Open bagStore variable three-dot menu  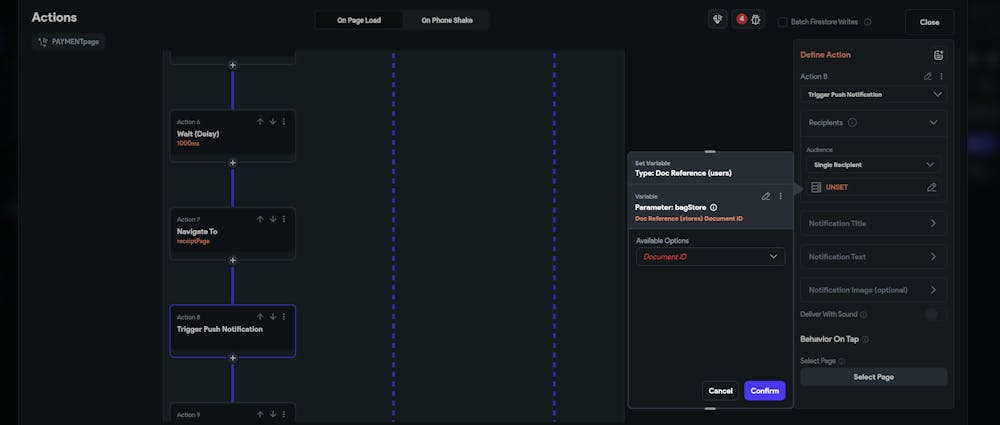780,197
